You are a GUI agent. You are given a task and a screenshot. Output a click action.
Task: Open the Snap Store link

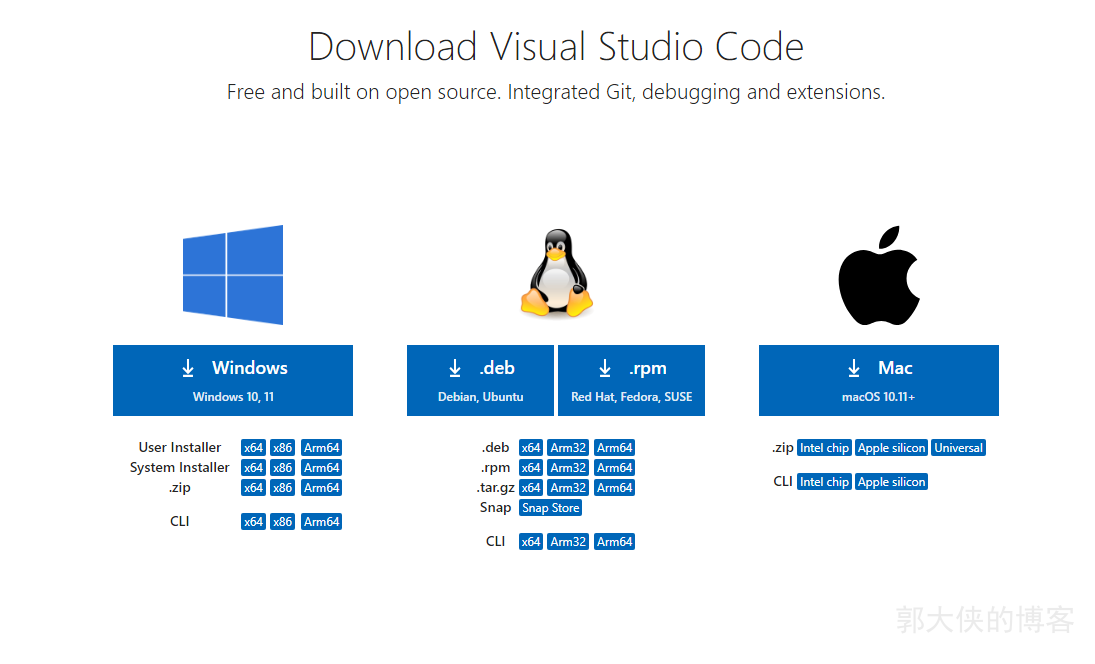[x=550, y=508]
